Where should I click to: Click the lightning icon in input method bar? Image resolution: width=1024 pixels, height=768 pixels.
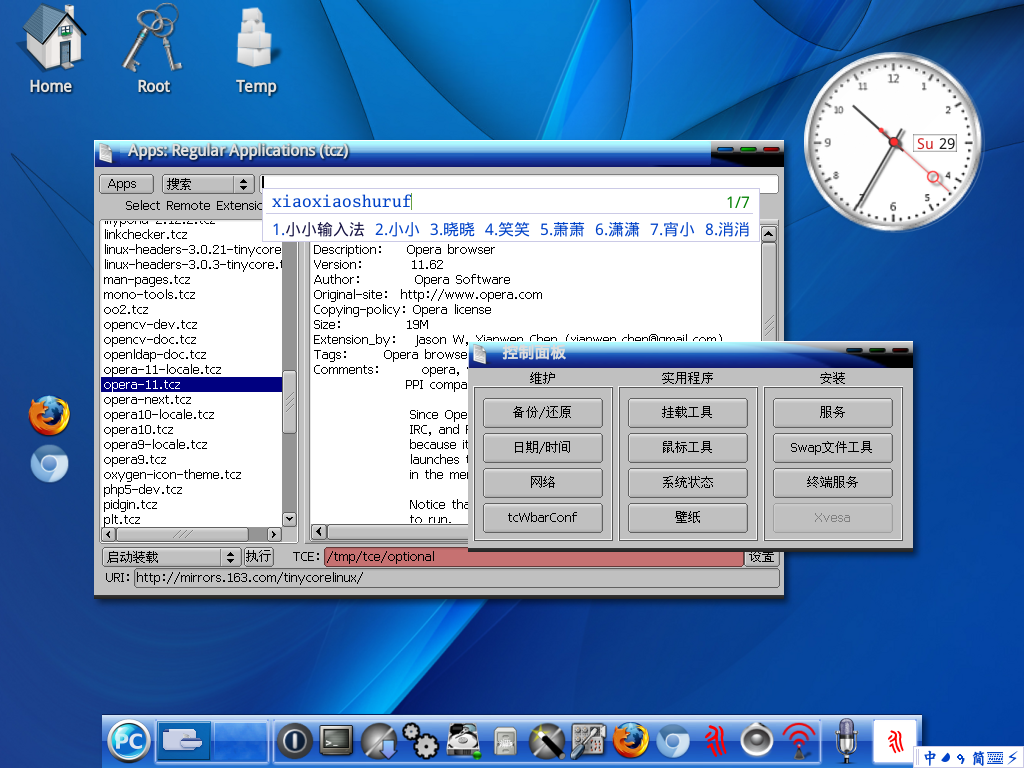[x=1013, y=758]
